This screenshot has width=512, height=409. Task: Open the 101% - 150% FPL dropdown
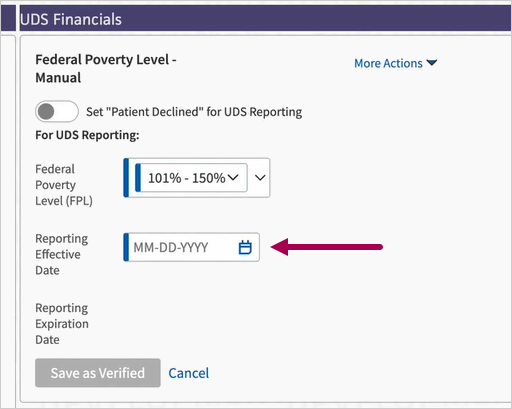[x=191, y=178]
